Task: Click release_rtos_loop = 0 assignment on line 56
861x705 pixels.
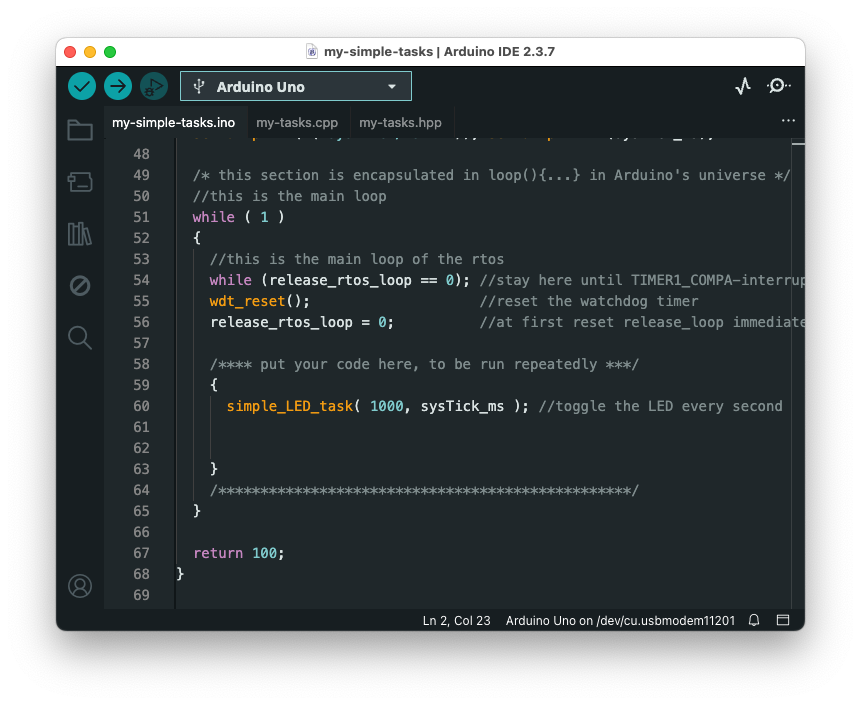Action: coord(302,322)
